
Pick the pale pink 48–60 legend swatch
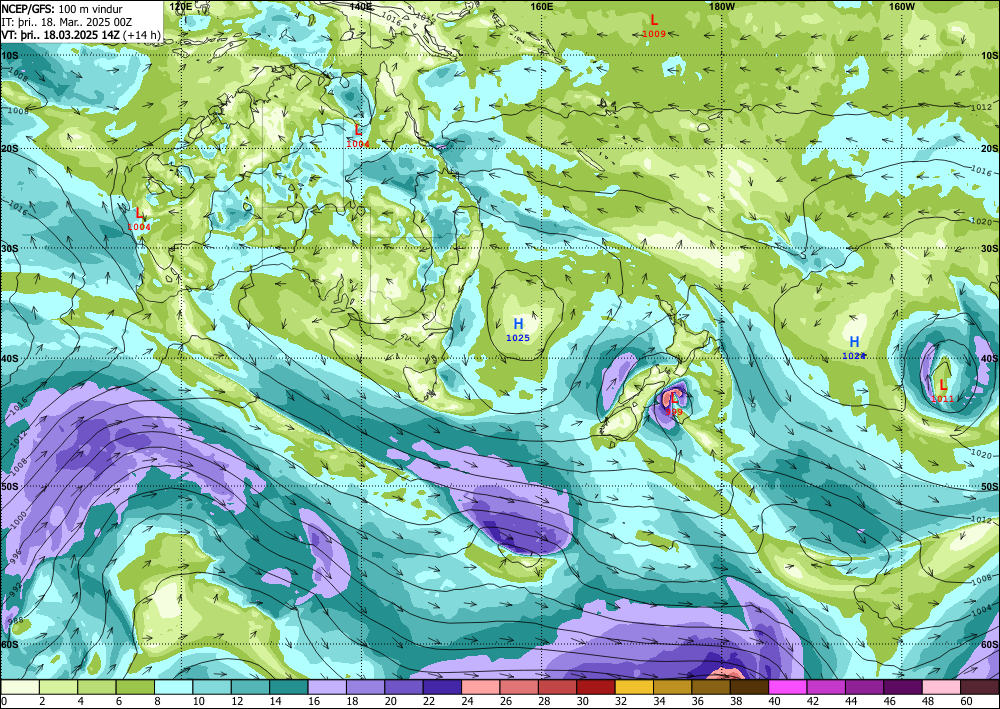[x=941, y=687]
